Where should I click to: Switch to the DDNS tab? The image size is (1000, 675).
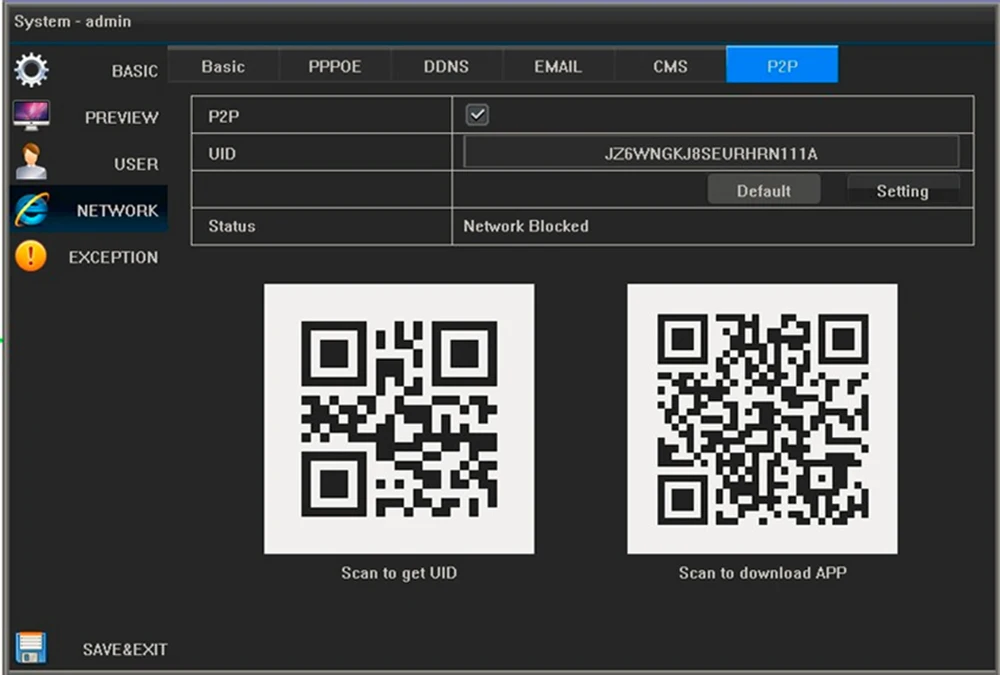[446, 66]
